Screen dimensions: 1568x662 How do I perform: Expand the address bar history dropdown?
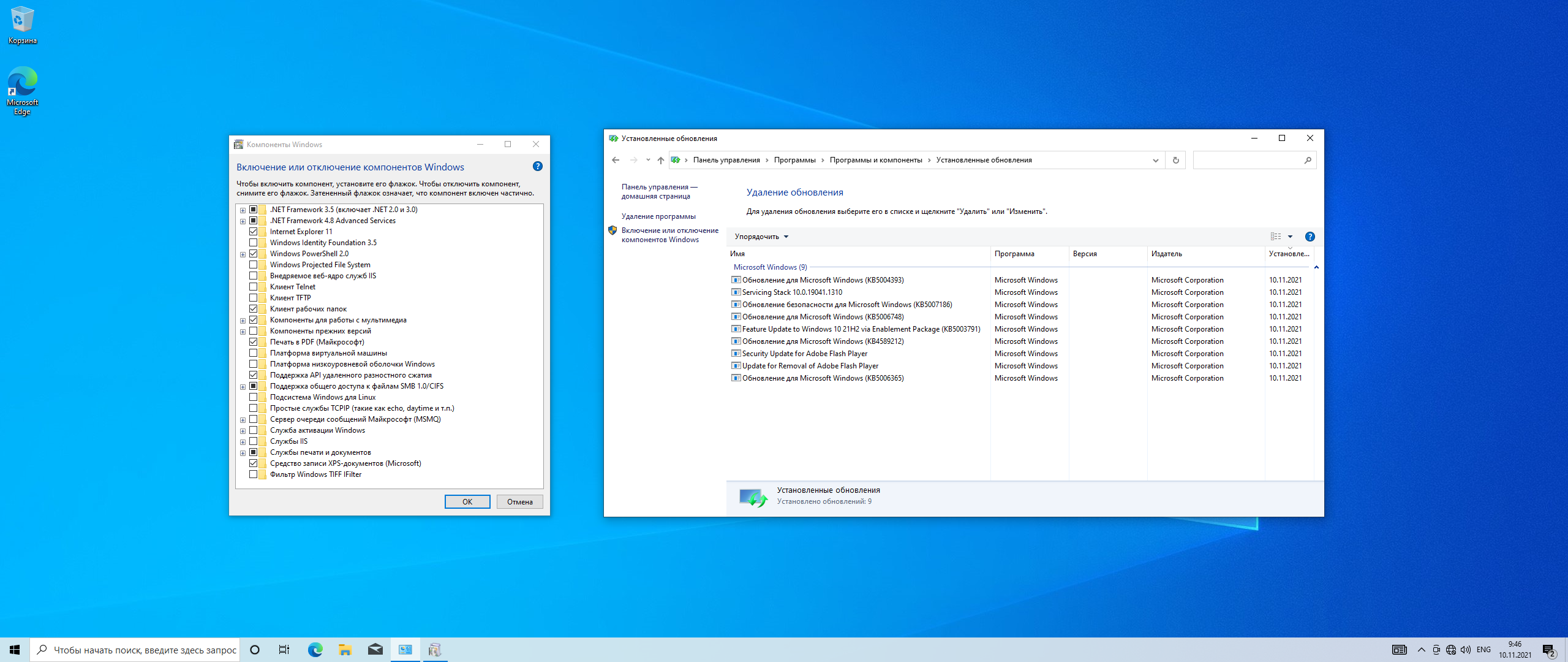point(1155,160)
